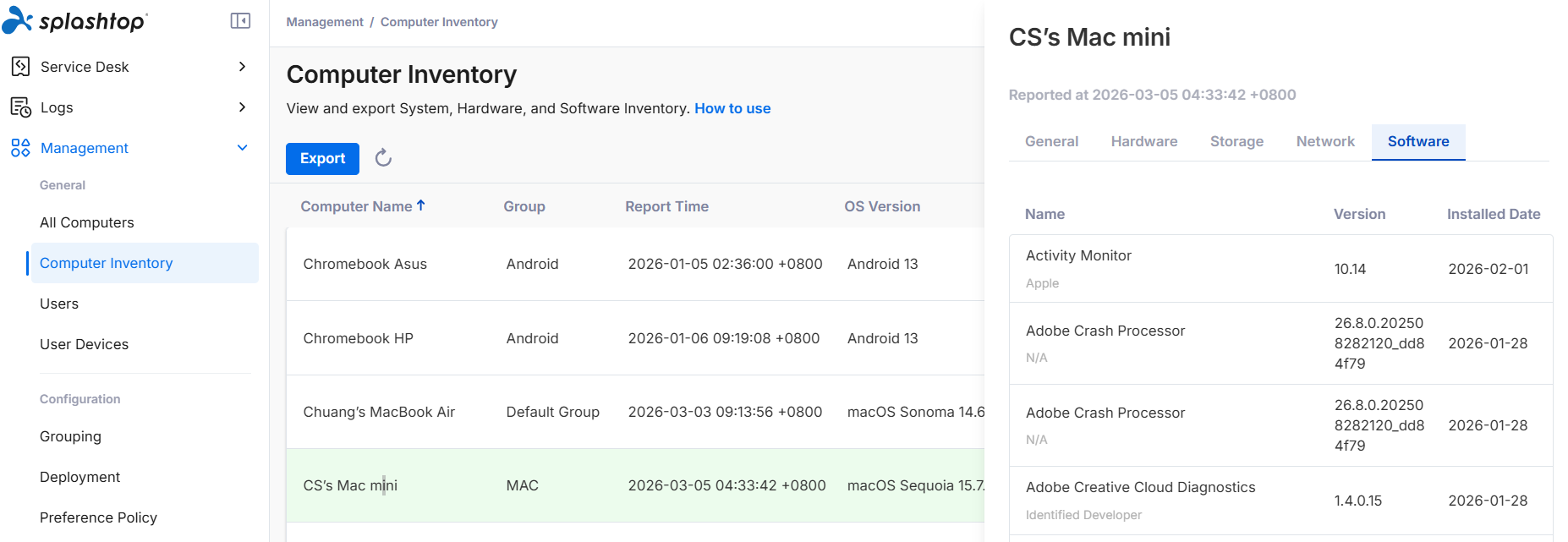Expand the Service Desk menu chevron
The width and height of the screenshot is (1568, 542).
(x=242, y=67)
